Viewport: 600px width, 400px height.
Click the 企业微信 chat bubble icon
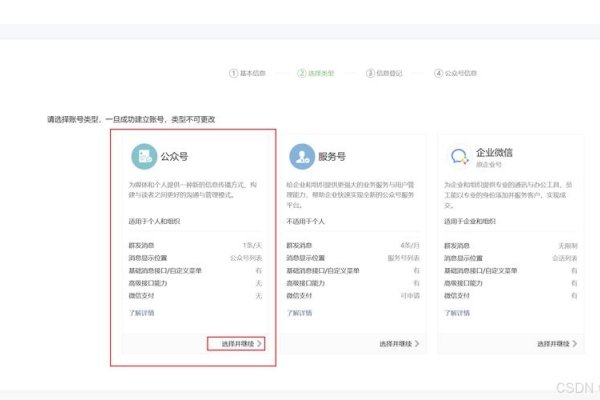click(459, 157)
